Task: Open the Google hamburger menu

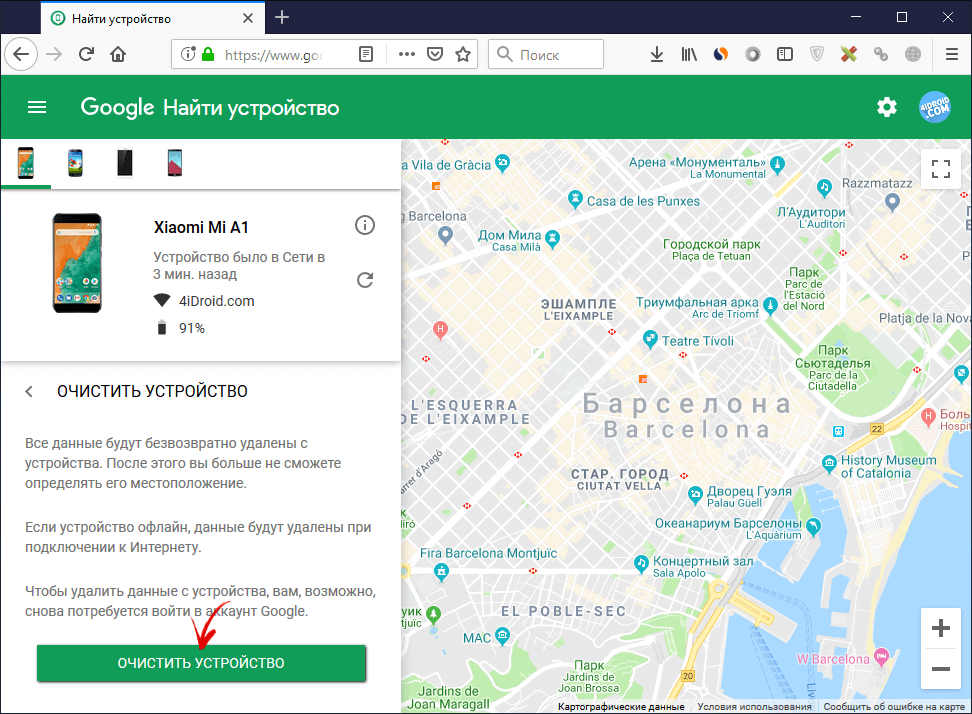Action: (37, 108)
